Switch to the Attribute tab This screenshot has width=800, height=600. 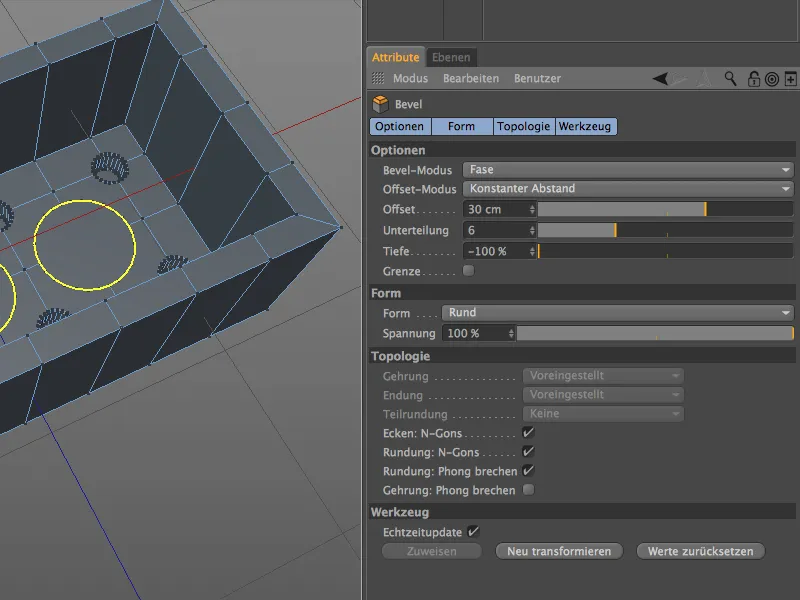click(x=395, y=57)
